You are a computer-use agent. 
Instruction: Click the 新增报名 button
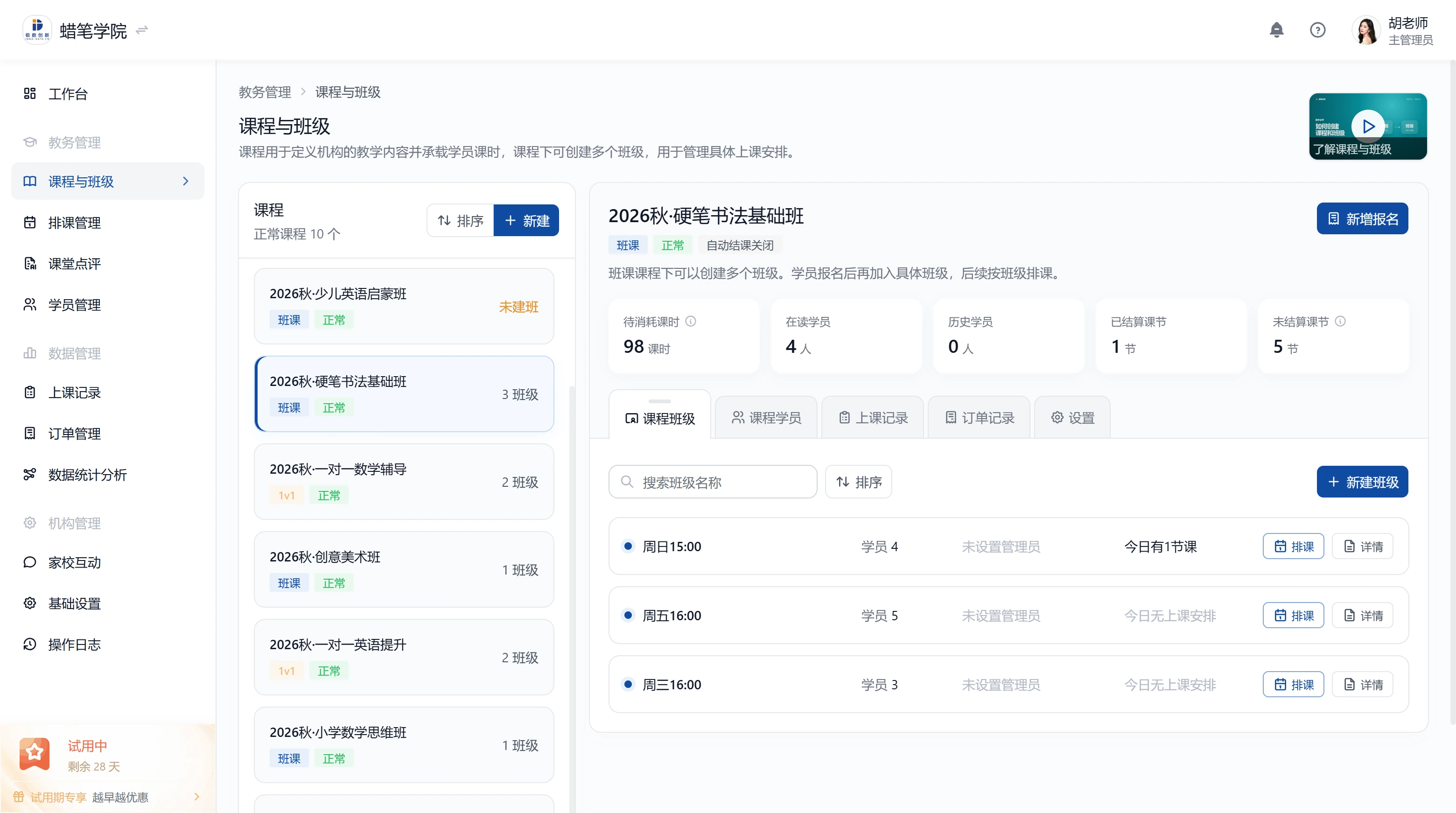point(1362,218)
